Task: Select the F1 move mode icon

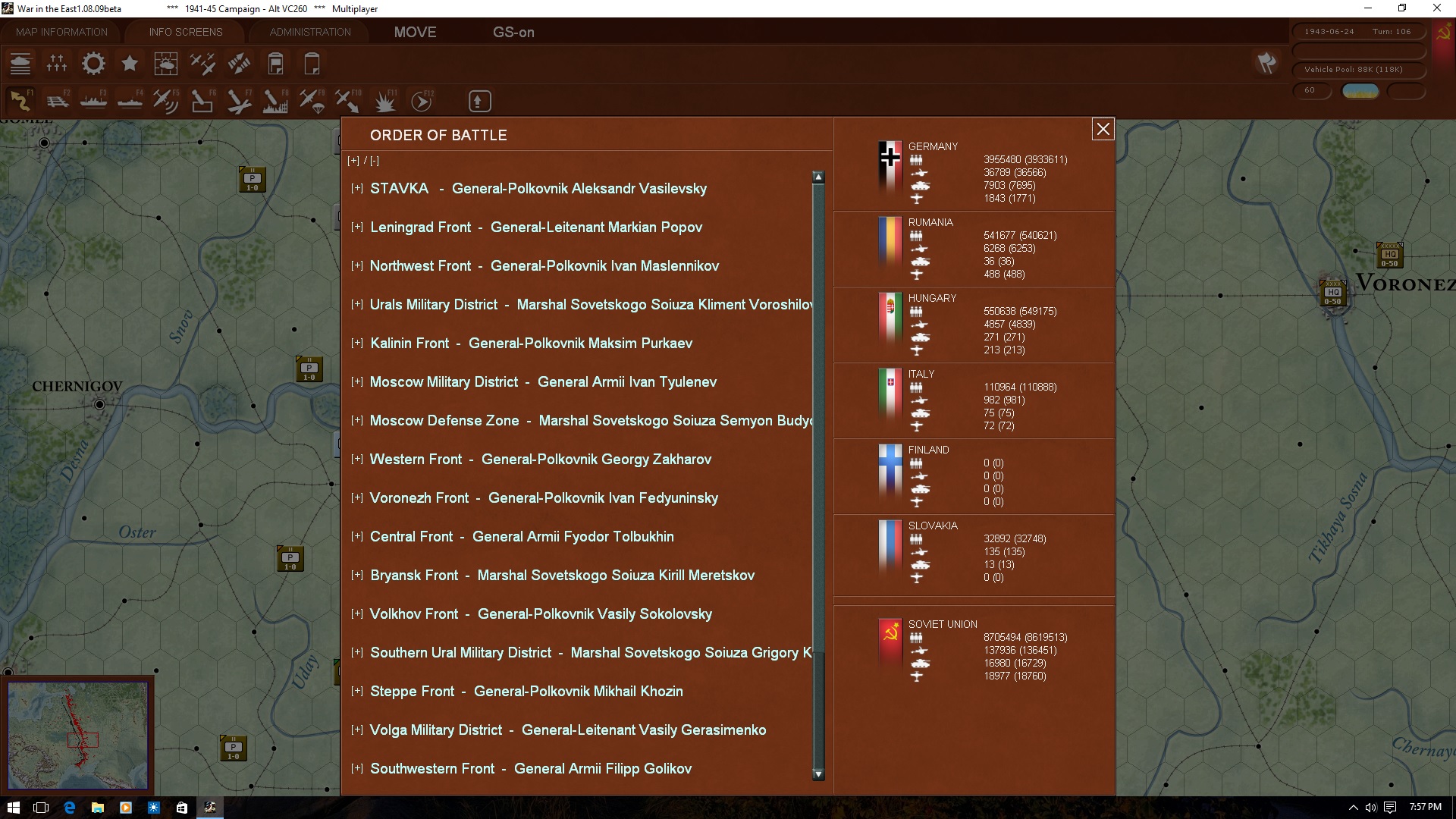Action: (20, 101)
